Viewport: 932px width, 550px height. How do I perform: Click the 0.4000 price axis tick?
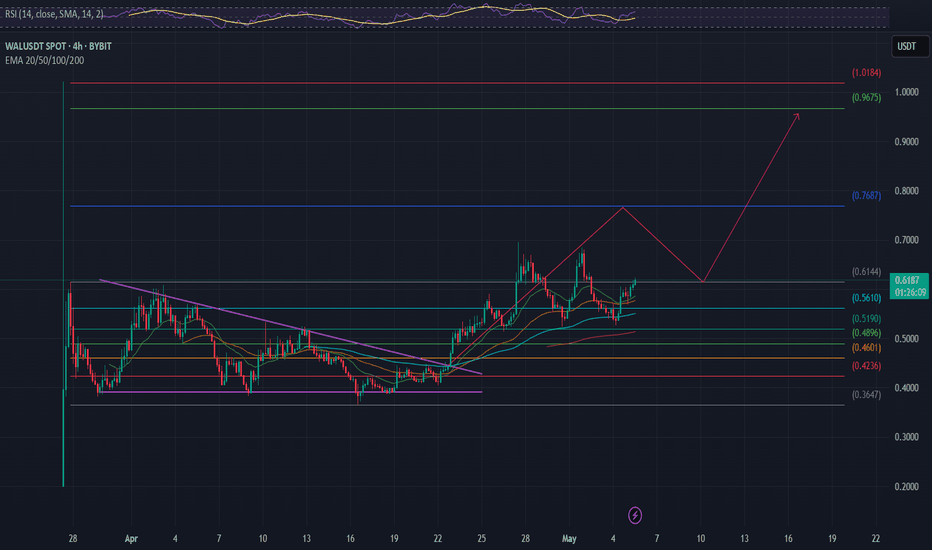906,388
